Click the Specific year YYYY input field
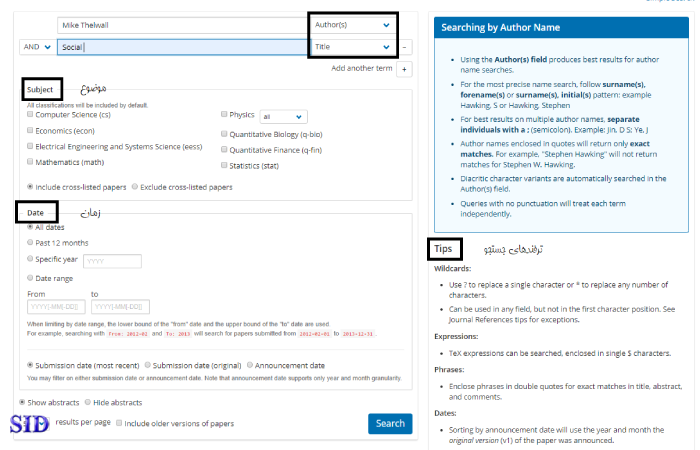Viewport: 700px width, 450px height. pyautogui.click(x=112, y=261)
